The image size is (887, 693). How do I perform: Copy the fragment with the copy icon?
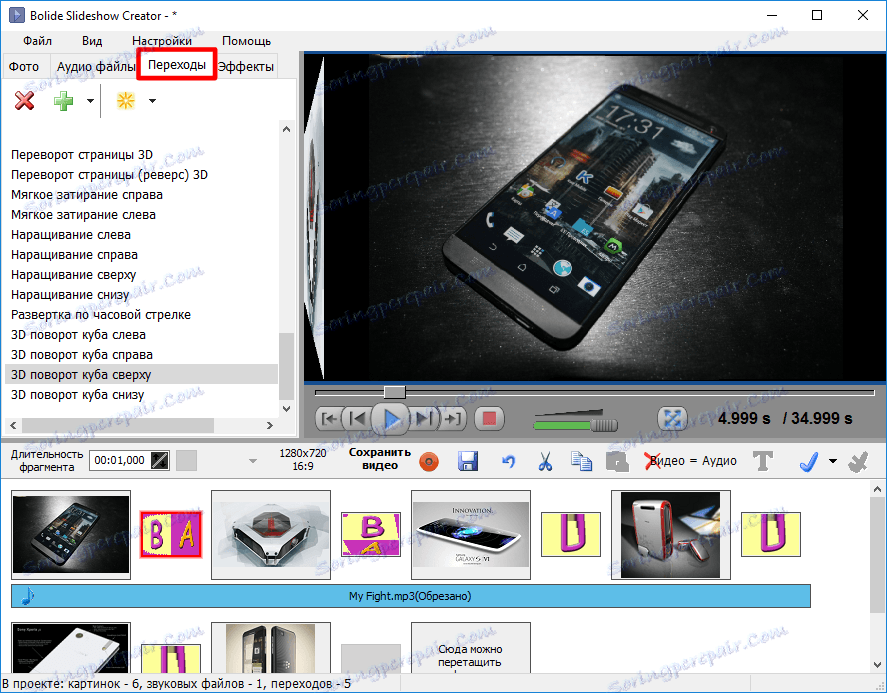coord(582,461)
